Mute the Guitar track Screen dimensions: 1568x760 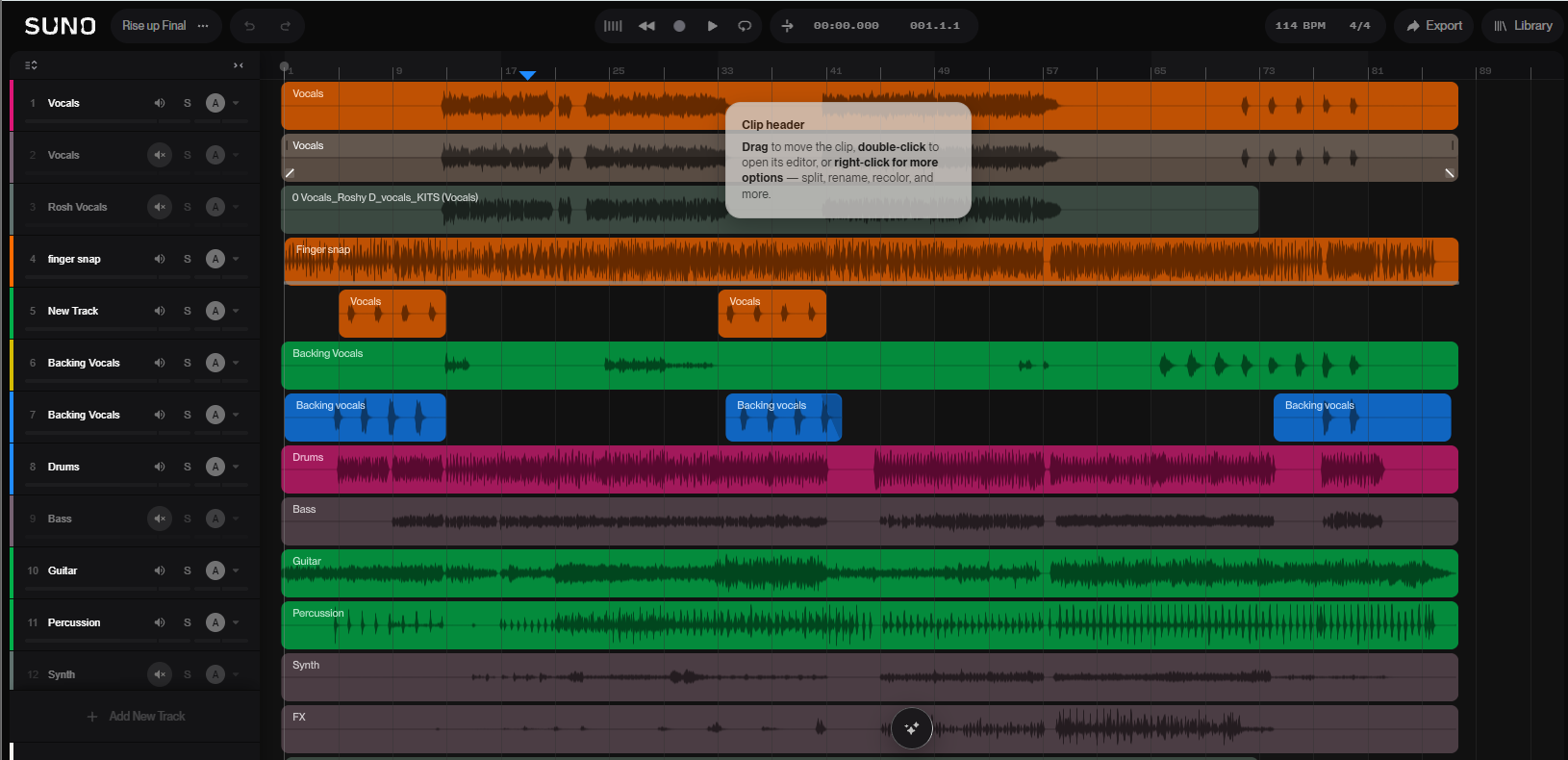tap(160, 570)
